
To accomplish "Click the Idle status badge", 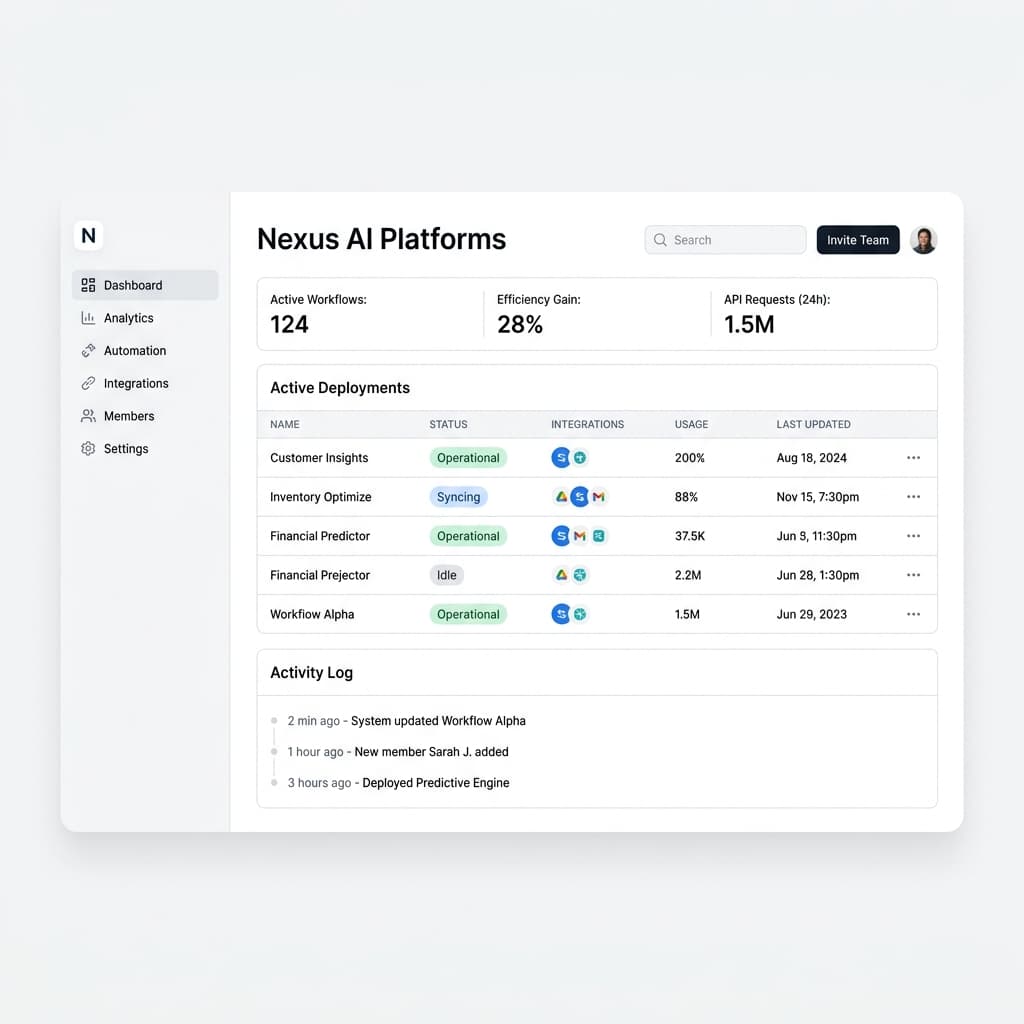I will tap(447, 575).
